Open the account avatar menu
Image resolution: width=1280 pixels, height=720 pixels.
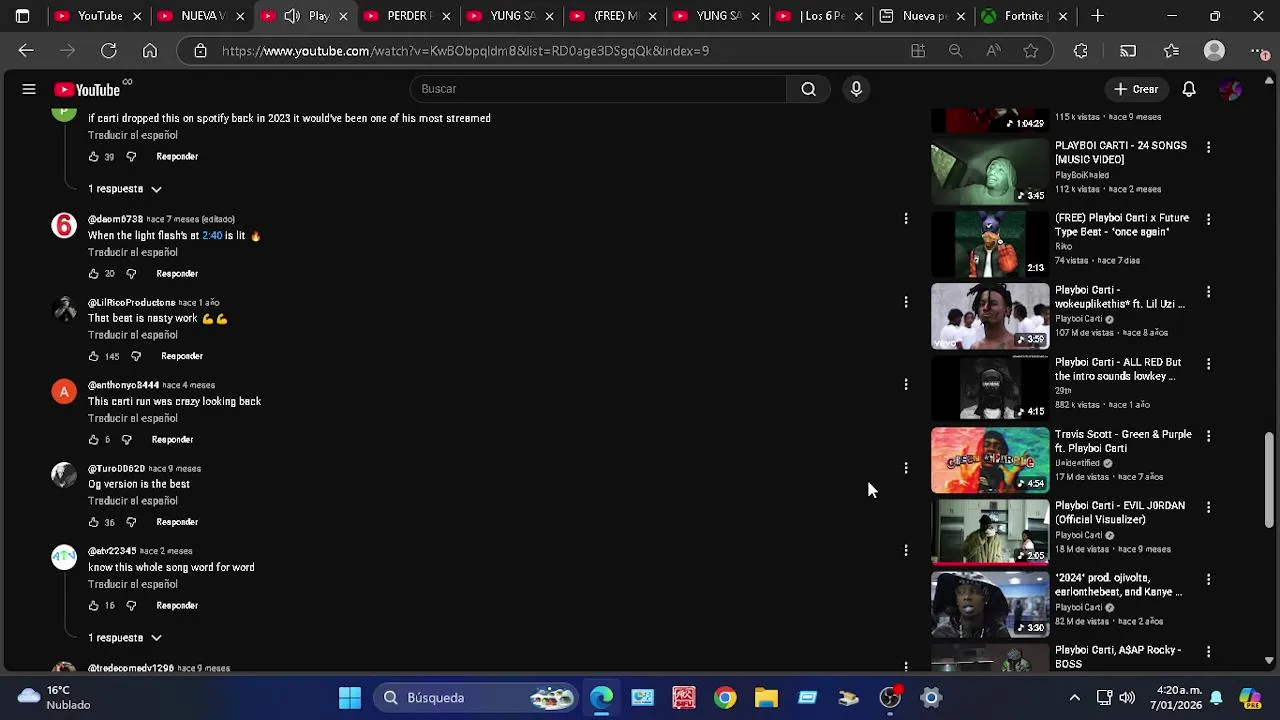click(x=1231, y=89)
